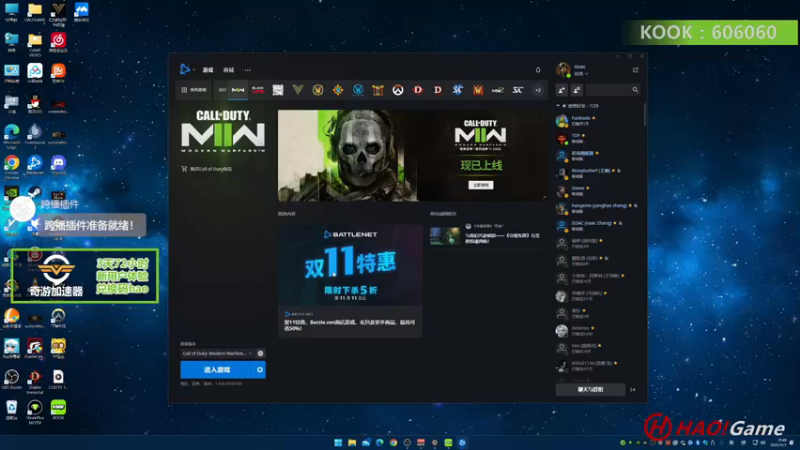
Task: Open Battle.net from the taskbar
Action: (x=462, y=442)
